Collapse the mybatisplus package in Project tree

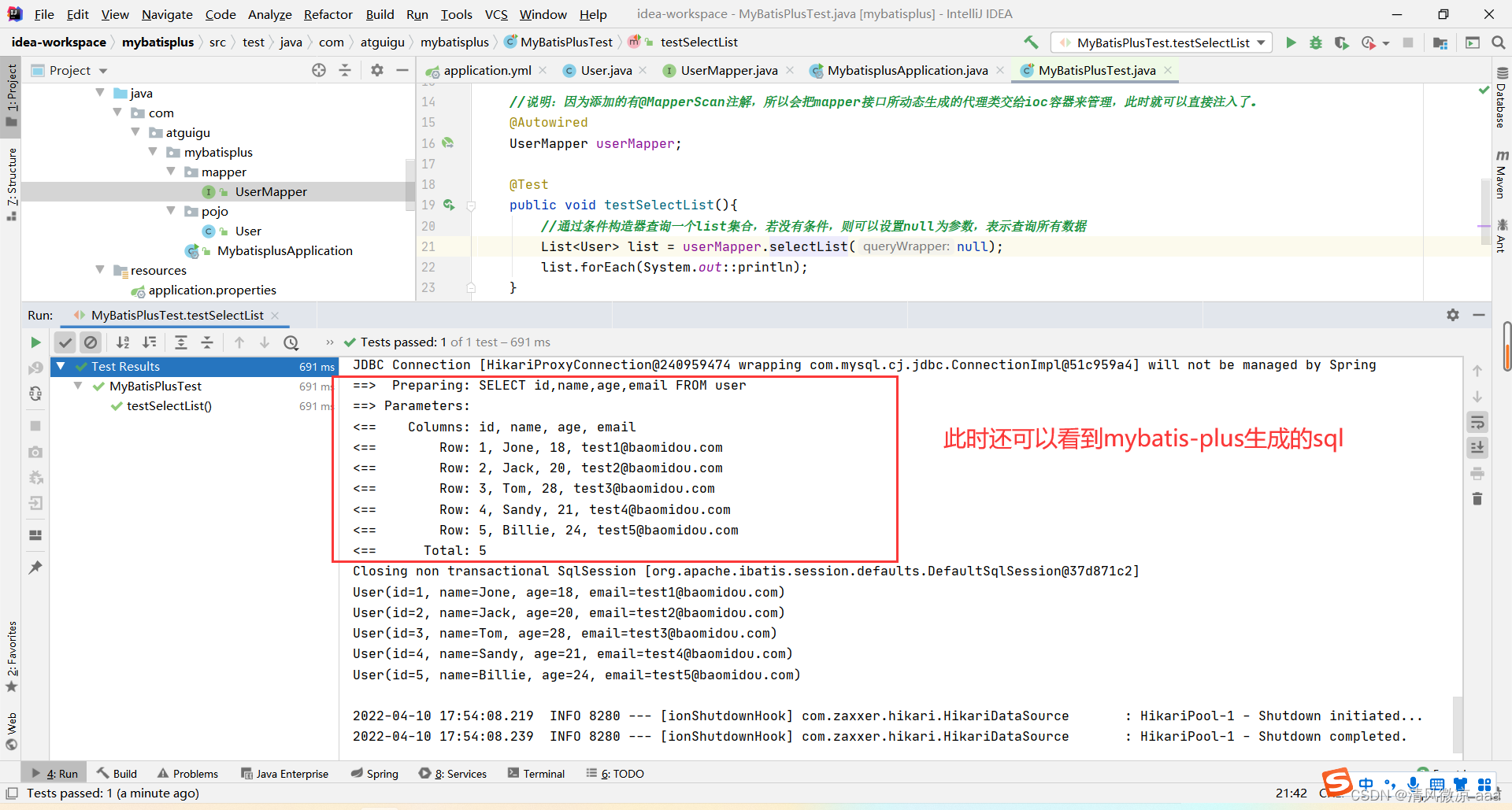pyautogui.click(x=152, y=151)
